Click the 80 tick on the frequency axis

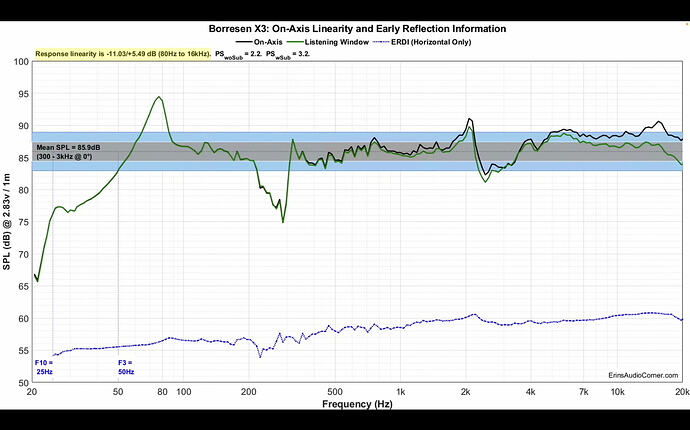pyautogui.click(x=162, y=392)
